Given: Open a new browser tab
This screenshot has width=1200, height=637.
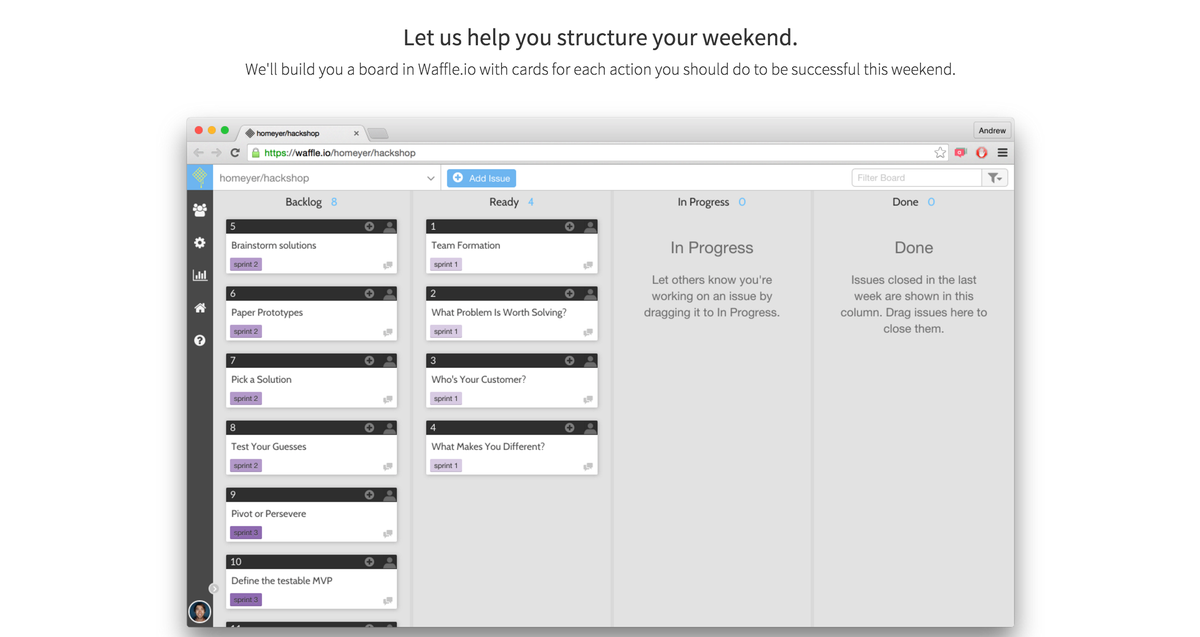Looking at the screenshot, I should pos(378,133).
